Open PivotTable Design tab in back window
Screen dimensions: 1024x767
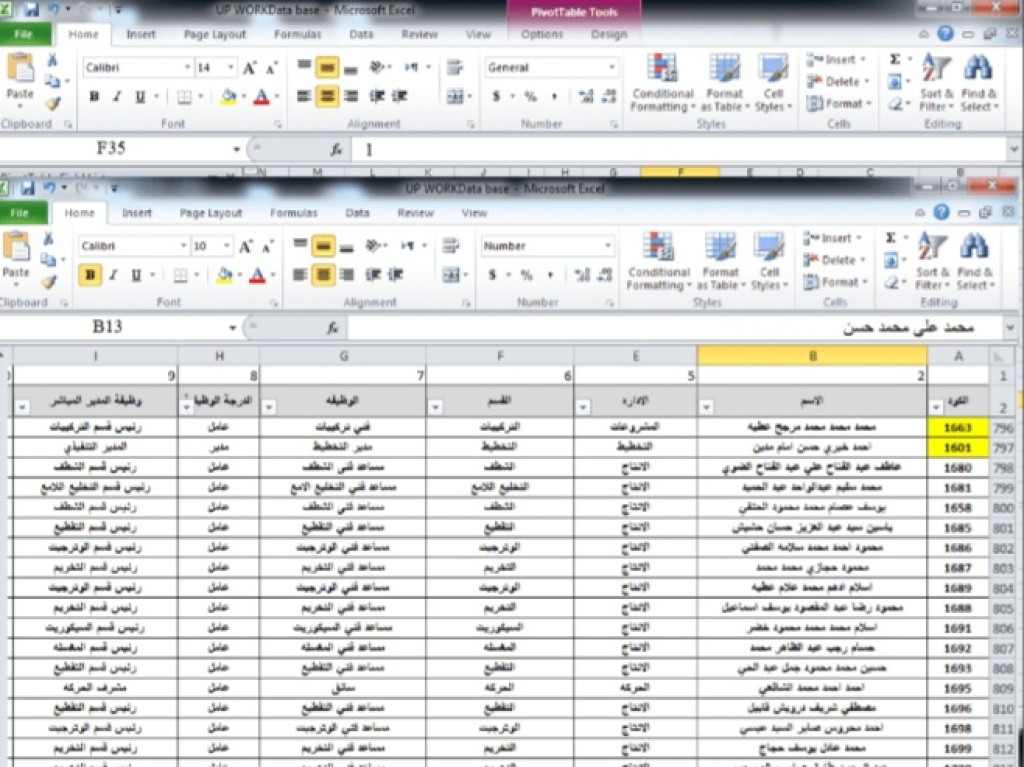[609, 35]
